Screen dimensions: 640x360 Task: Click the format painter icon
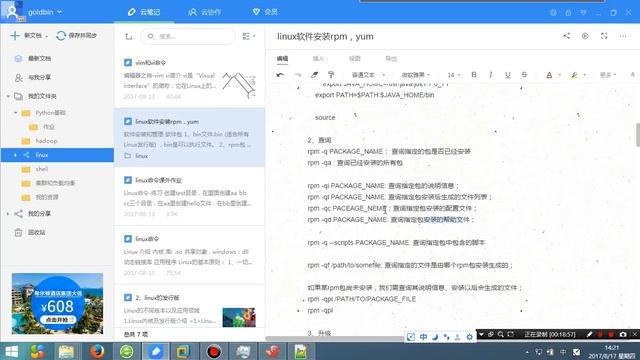(x=331, y=75)
